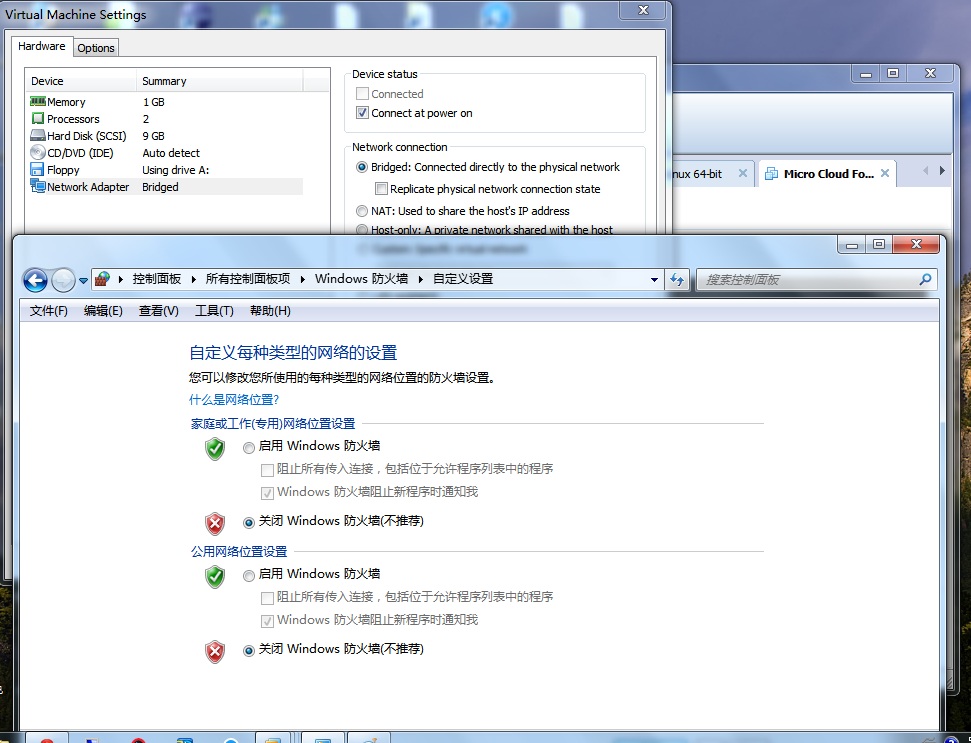The image size is (971, 743).
Task: Toggle the Connected checkbox
Action: click(362, 93)
